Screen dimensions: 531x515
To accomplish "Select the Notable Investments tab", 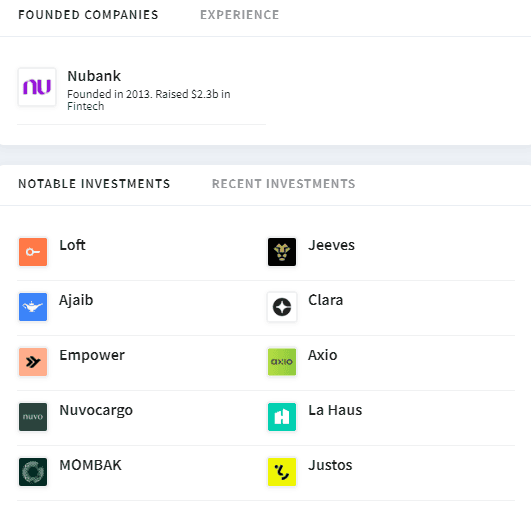I will 94,184.
